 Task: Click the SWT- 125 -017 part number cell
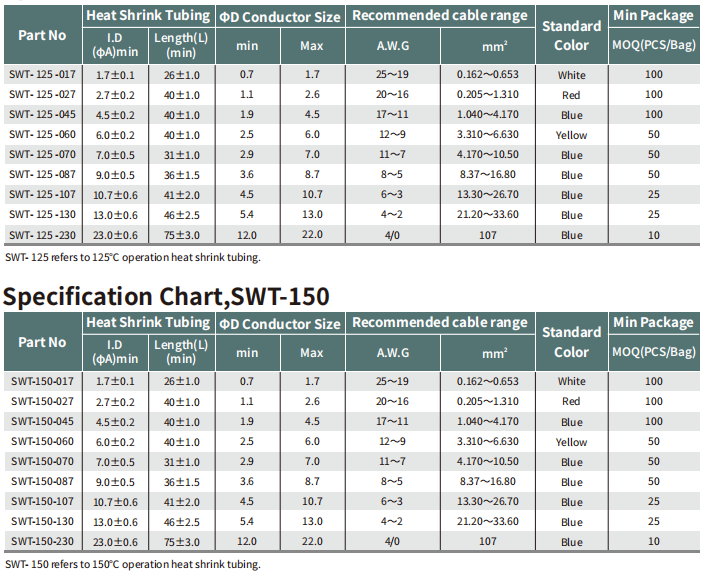(42, 75)
